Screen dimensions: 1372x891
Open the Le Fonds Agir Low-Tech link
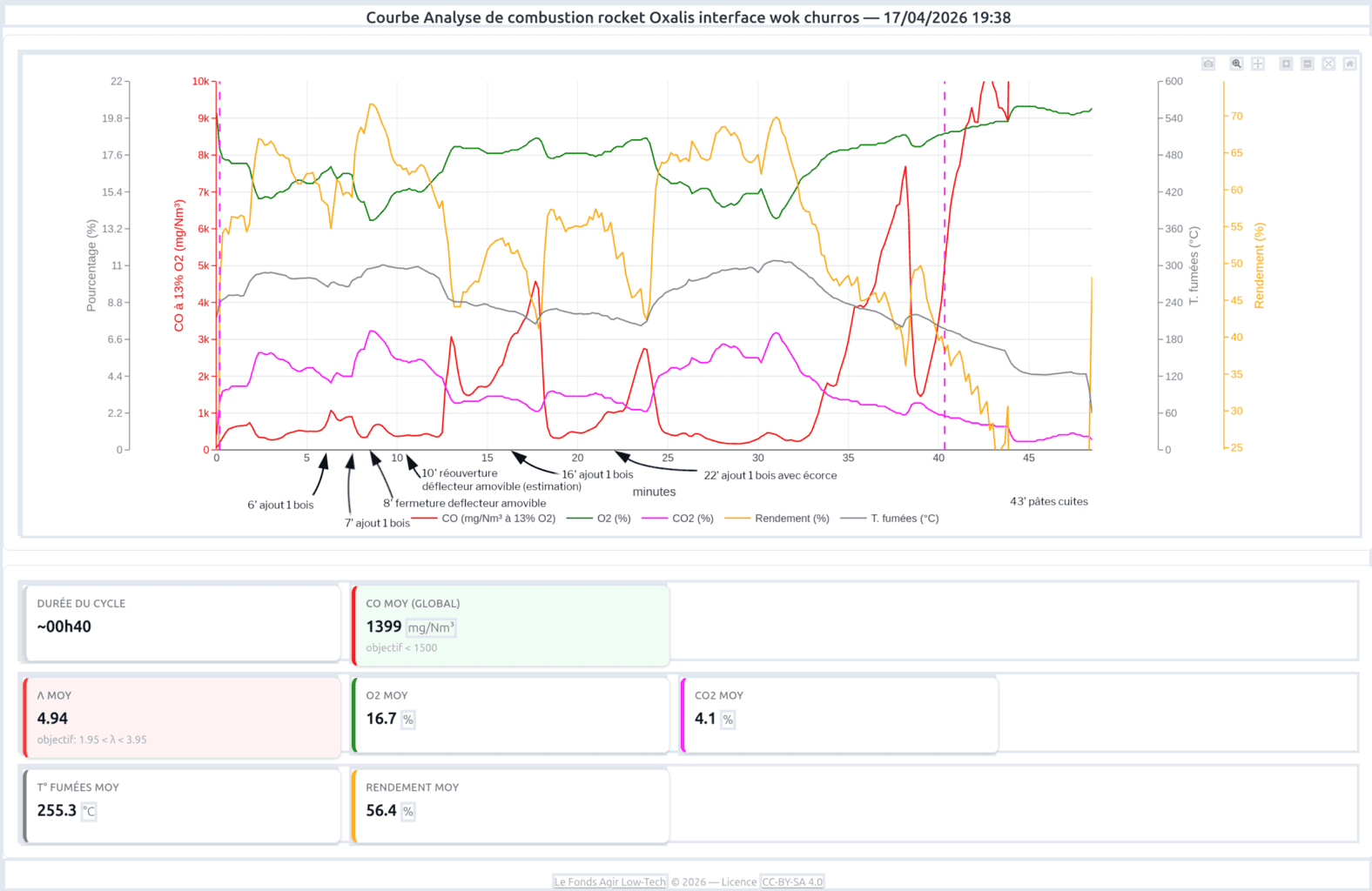click(609, 881)
